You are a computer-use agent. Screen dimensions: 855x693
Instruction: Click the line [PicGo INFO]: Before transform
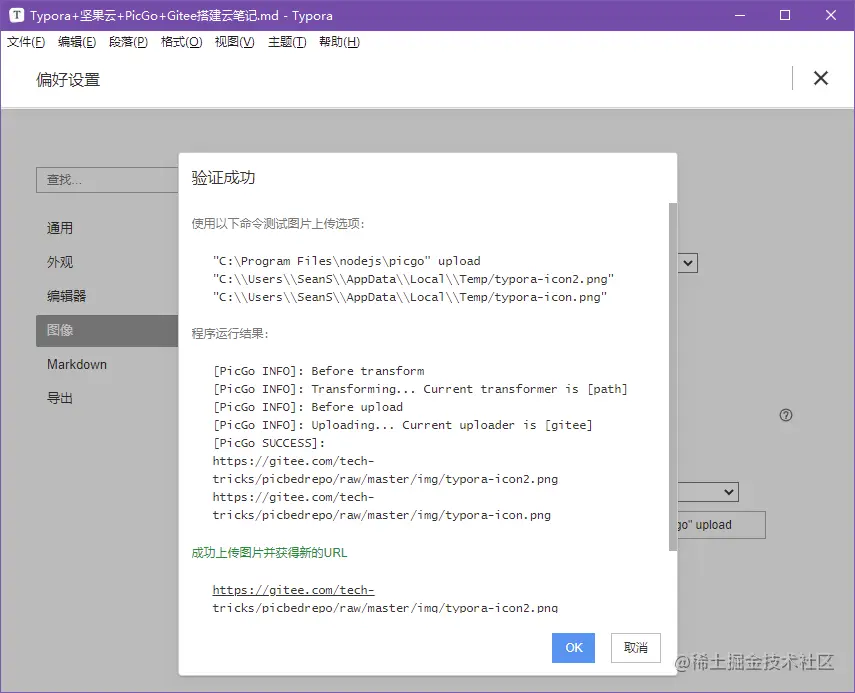[318, 371]
